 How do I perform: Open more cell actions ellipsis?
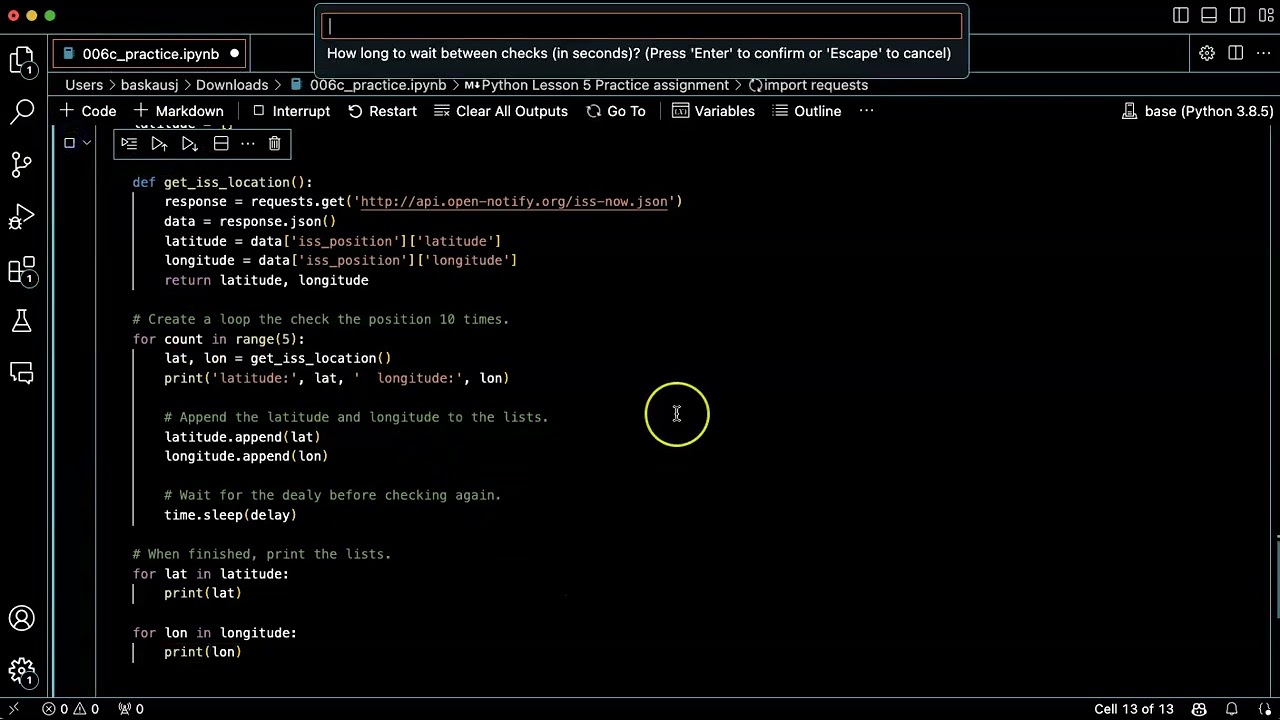pyautogui.click(x=248, y=144)
